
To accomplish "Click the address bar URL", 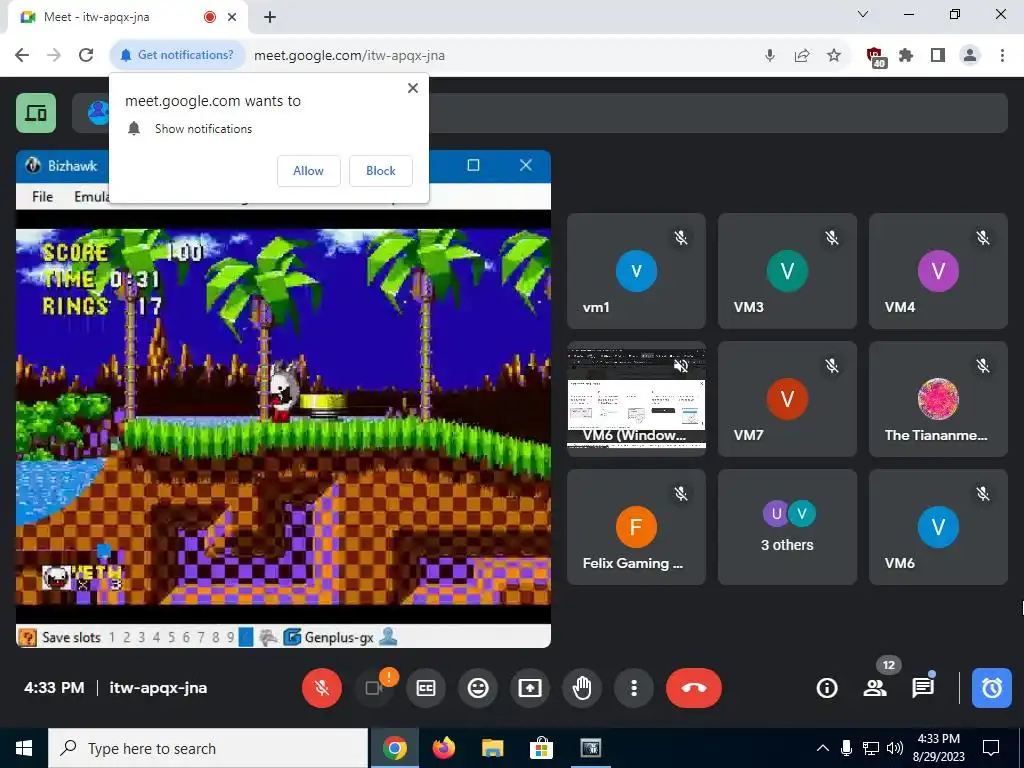I will click(x=349, y=56).
